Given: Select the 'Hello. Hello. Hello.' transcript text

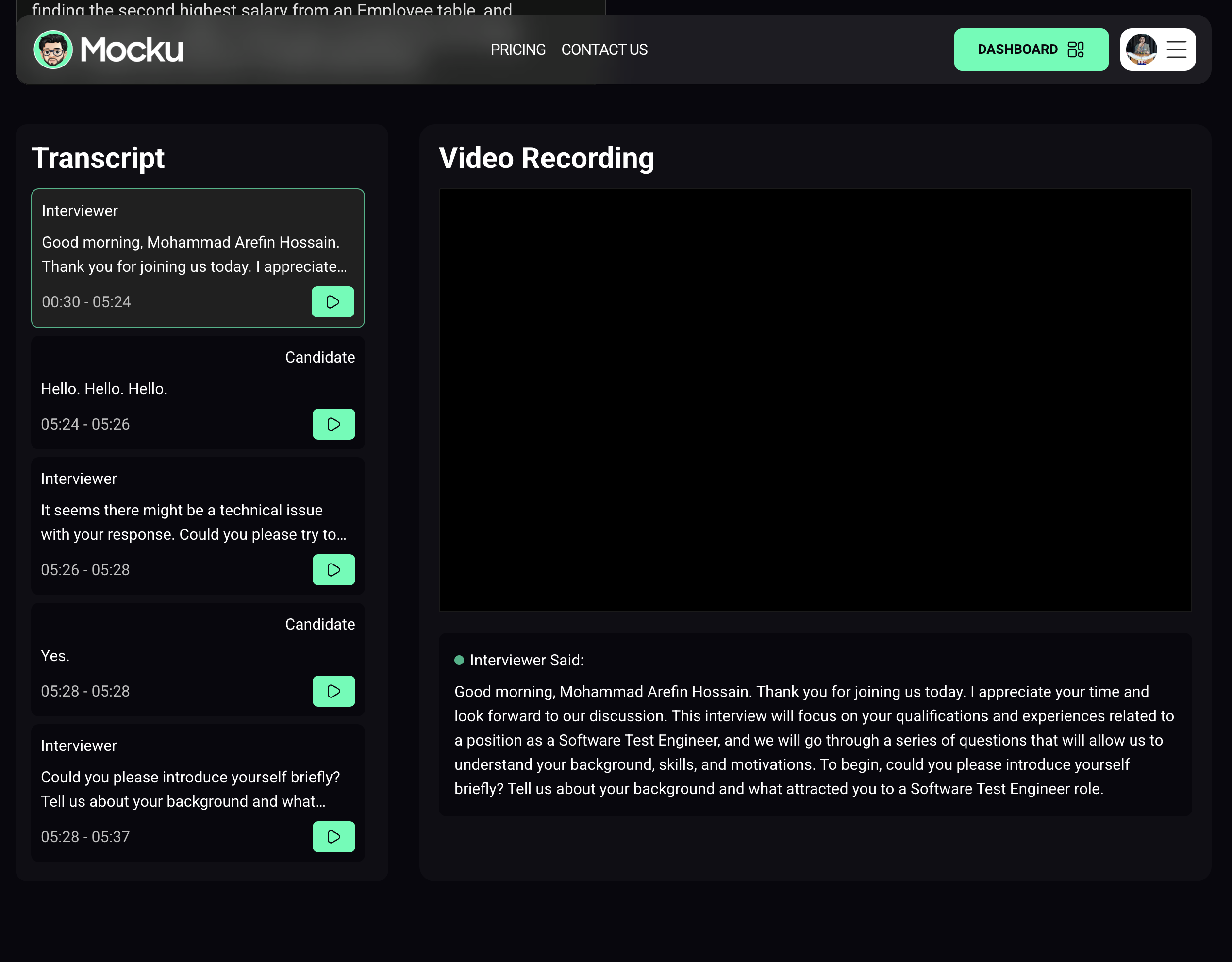Looking at the screenshot, I should [x=104, y=388].
